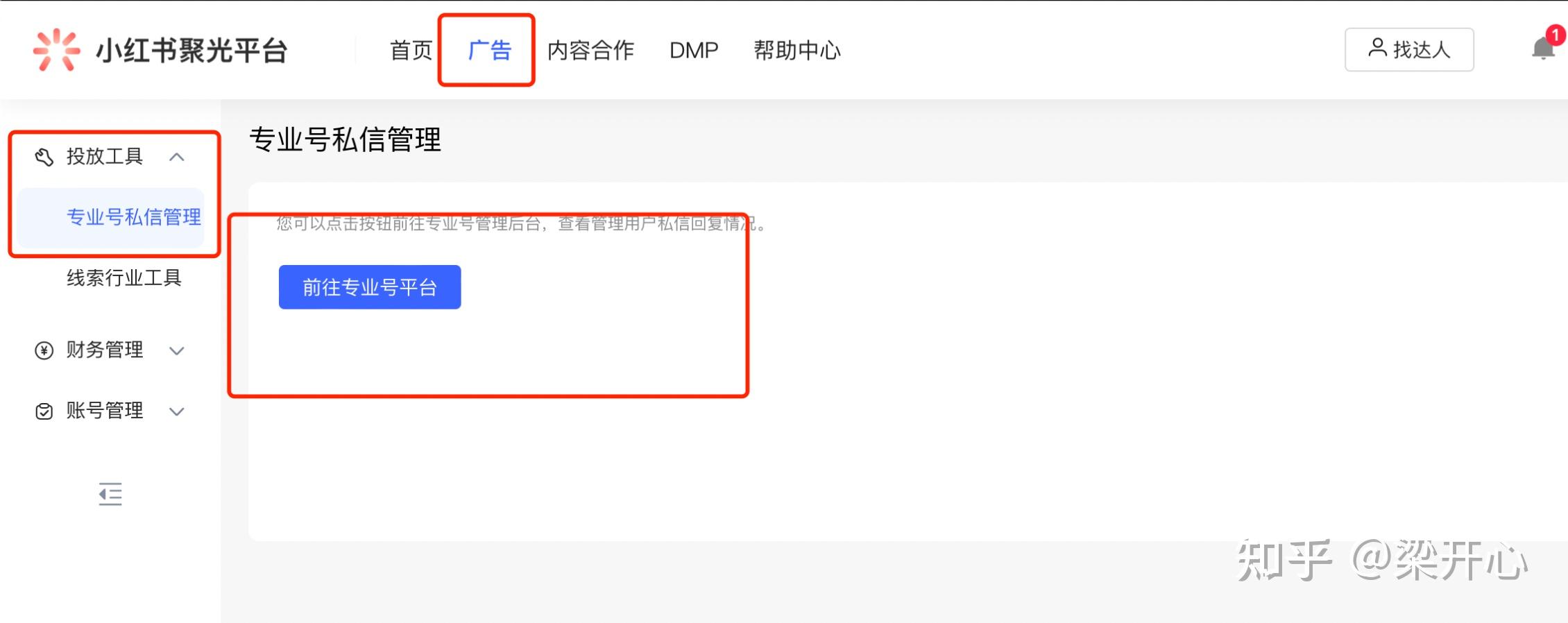Collapse the sidebar with the indent icon

[x=110, y=494]
